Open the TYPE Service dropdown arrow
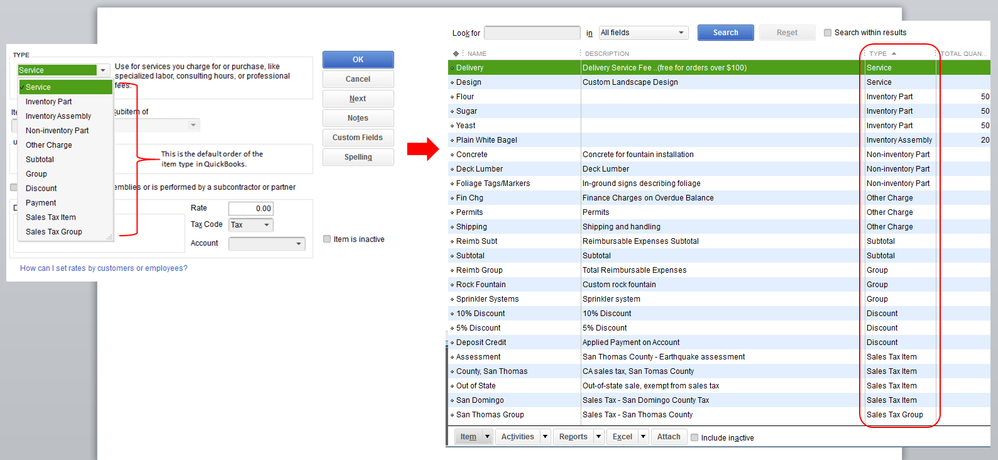This screenshot has width=998, height=460. point(103,71)
